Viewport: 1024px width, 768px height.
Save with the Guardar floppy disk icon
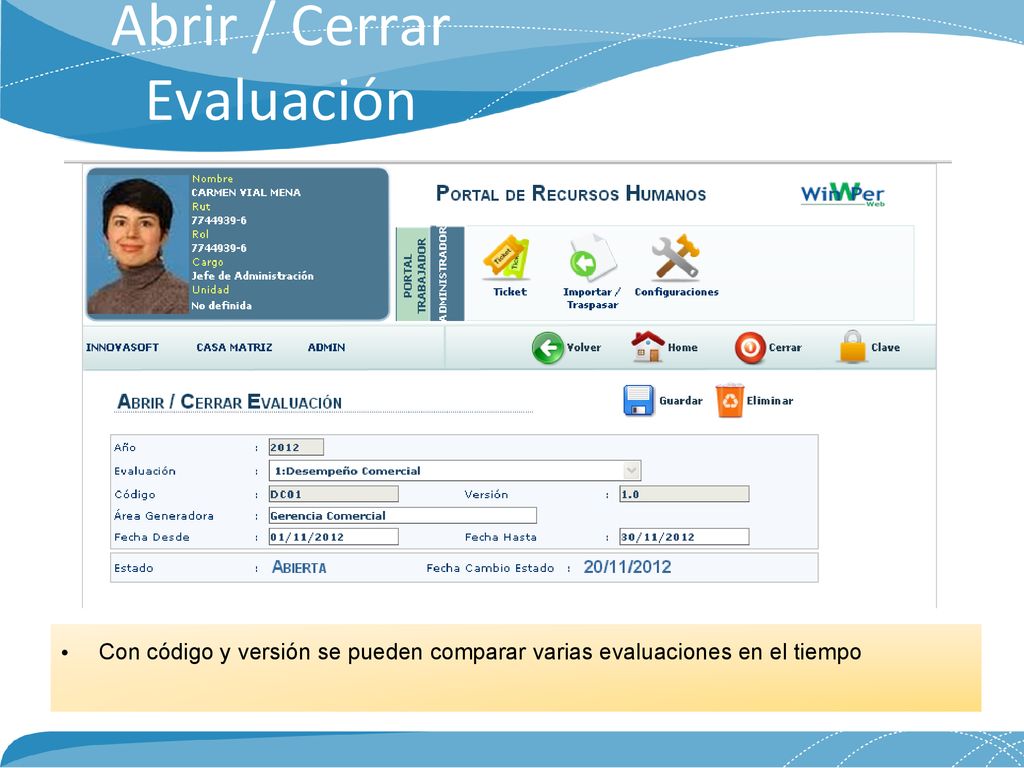(x=639, y=400)
